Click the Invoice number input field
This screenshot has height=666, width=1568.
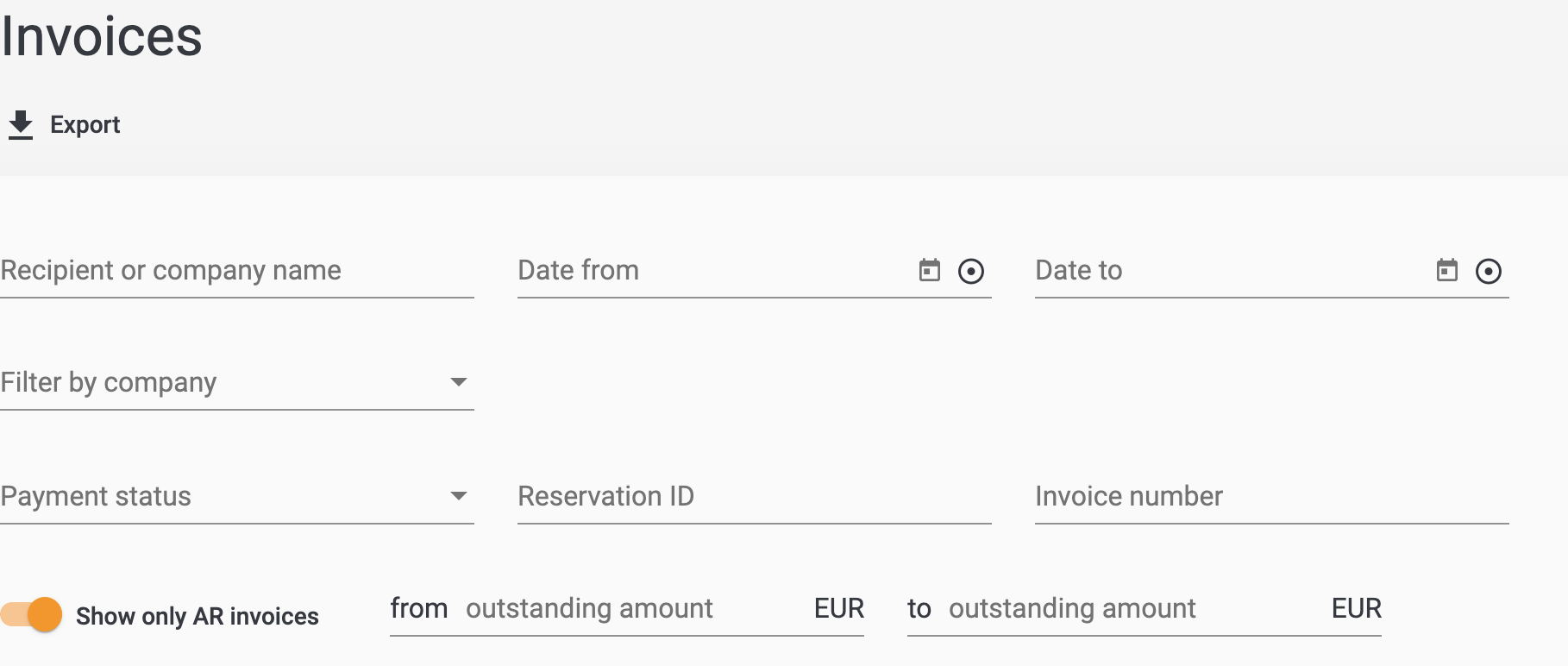pos(1207,496)
